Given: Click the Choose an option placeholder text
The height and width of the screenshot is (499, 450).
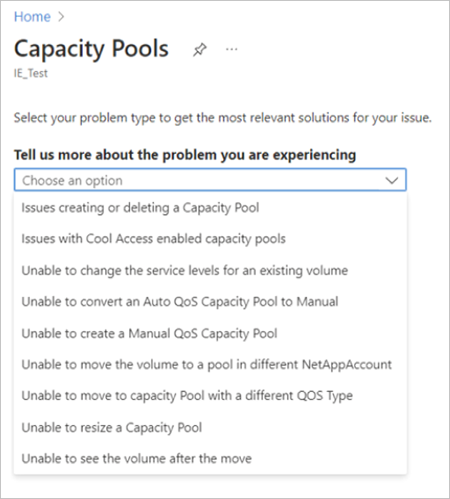Looking at the screenshot, I should (72, 181).
